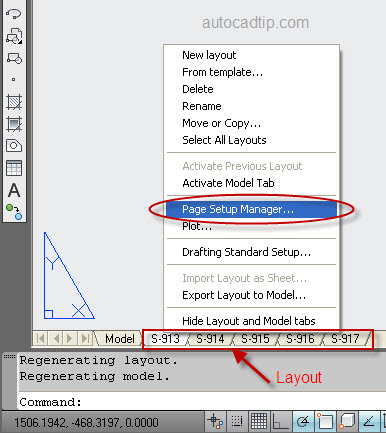Select the Gradient fill tool

(14, 124)
